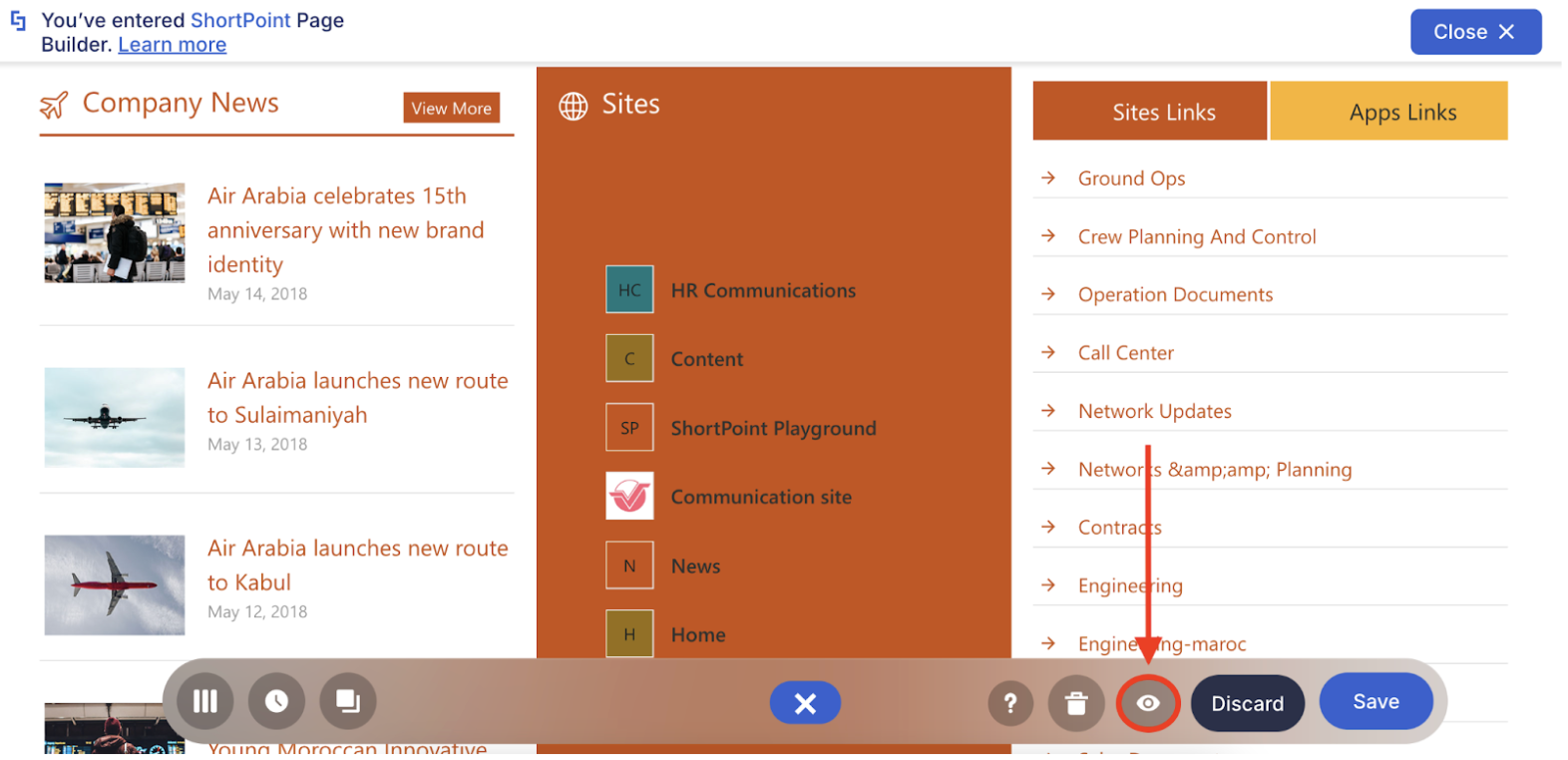Image resolution: width=1568 pixels, height=760 pixels.
Task: Open Network Updates link
Action: point(1154,411)
